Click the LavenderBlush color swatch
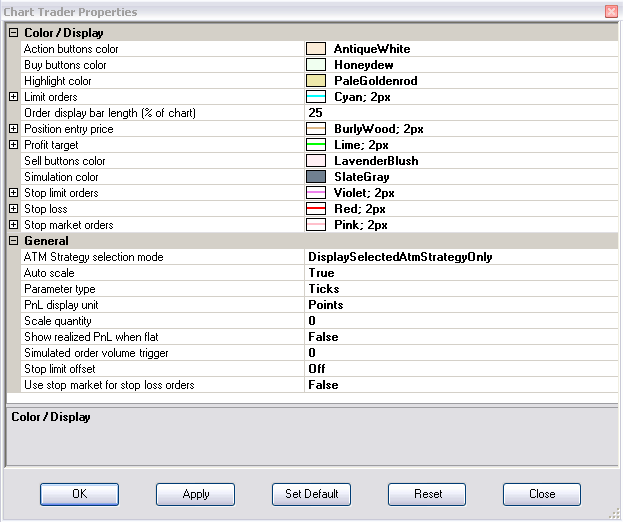Viewport: 623px width, 522px height. tap(316, 160)
